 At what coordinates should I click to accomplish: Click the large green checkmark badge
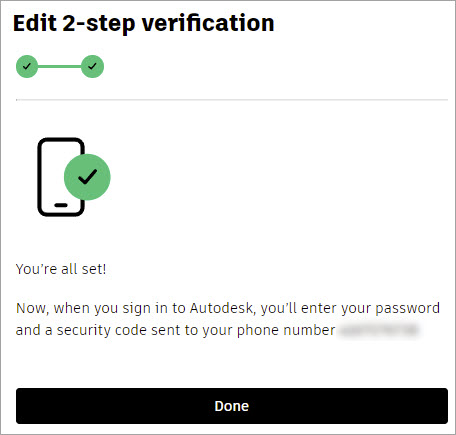tap(87, 177)
